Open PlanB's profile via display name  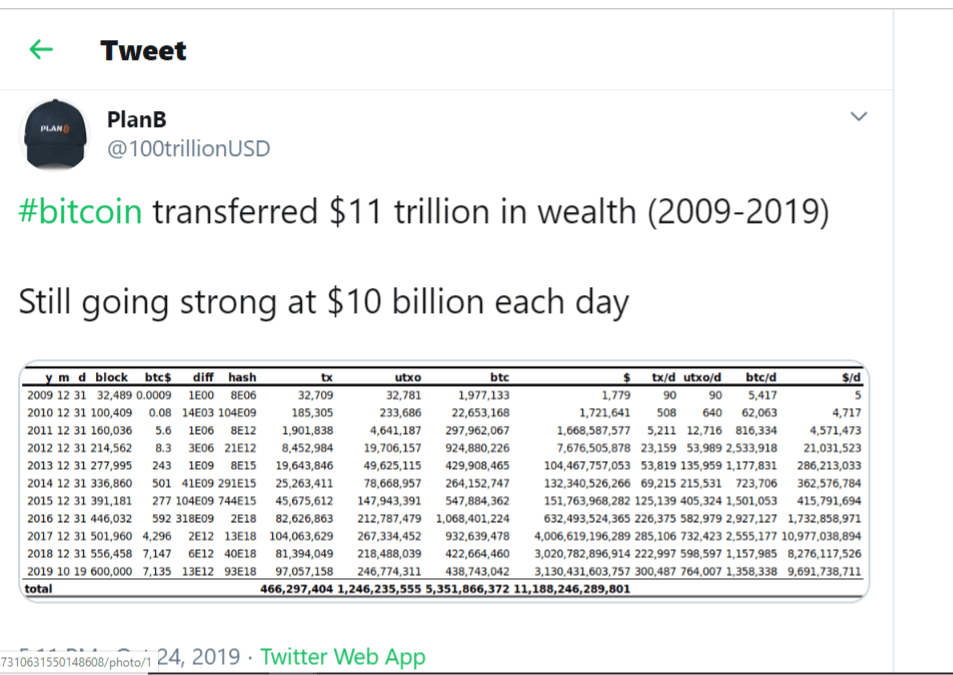pos(138,119)
